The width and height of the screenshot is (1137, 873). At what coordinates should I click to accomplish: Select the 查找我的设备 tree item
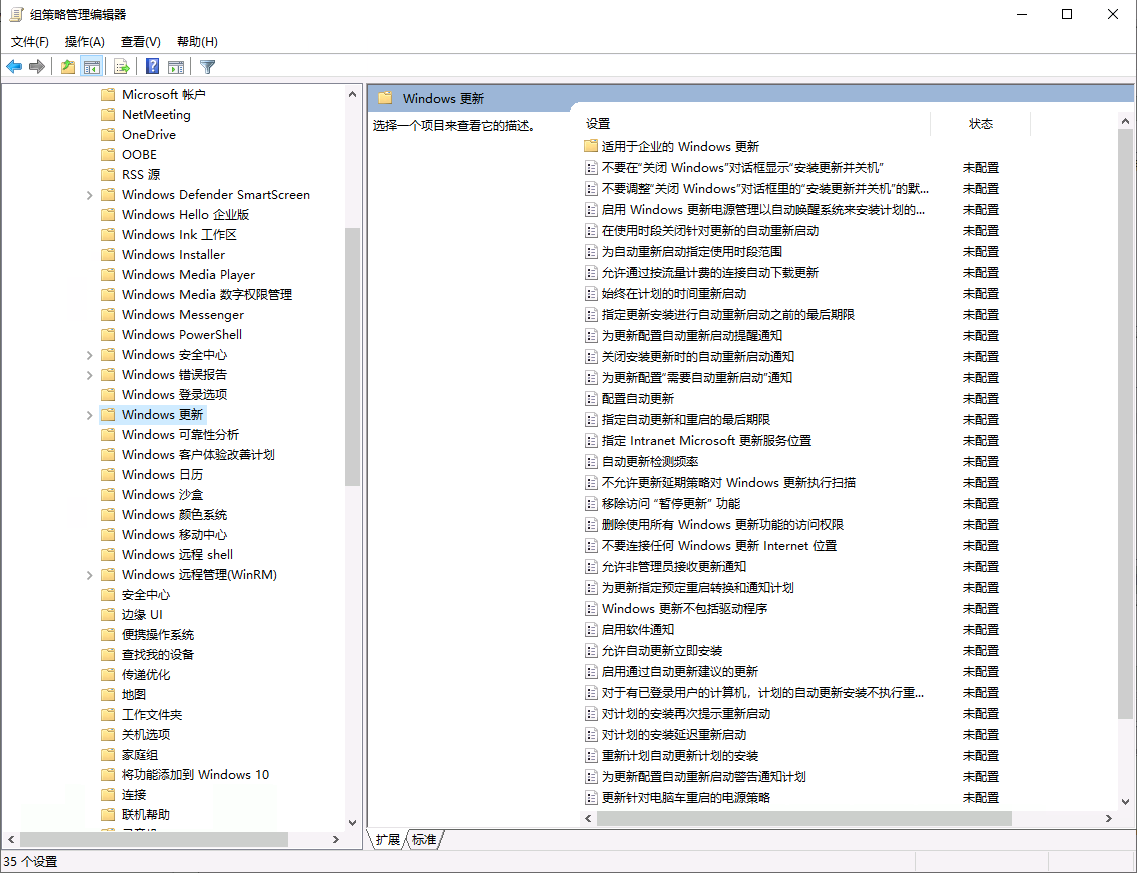click(158, 655)
